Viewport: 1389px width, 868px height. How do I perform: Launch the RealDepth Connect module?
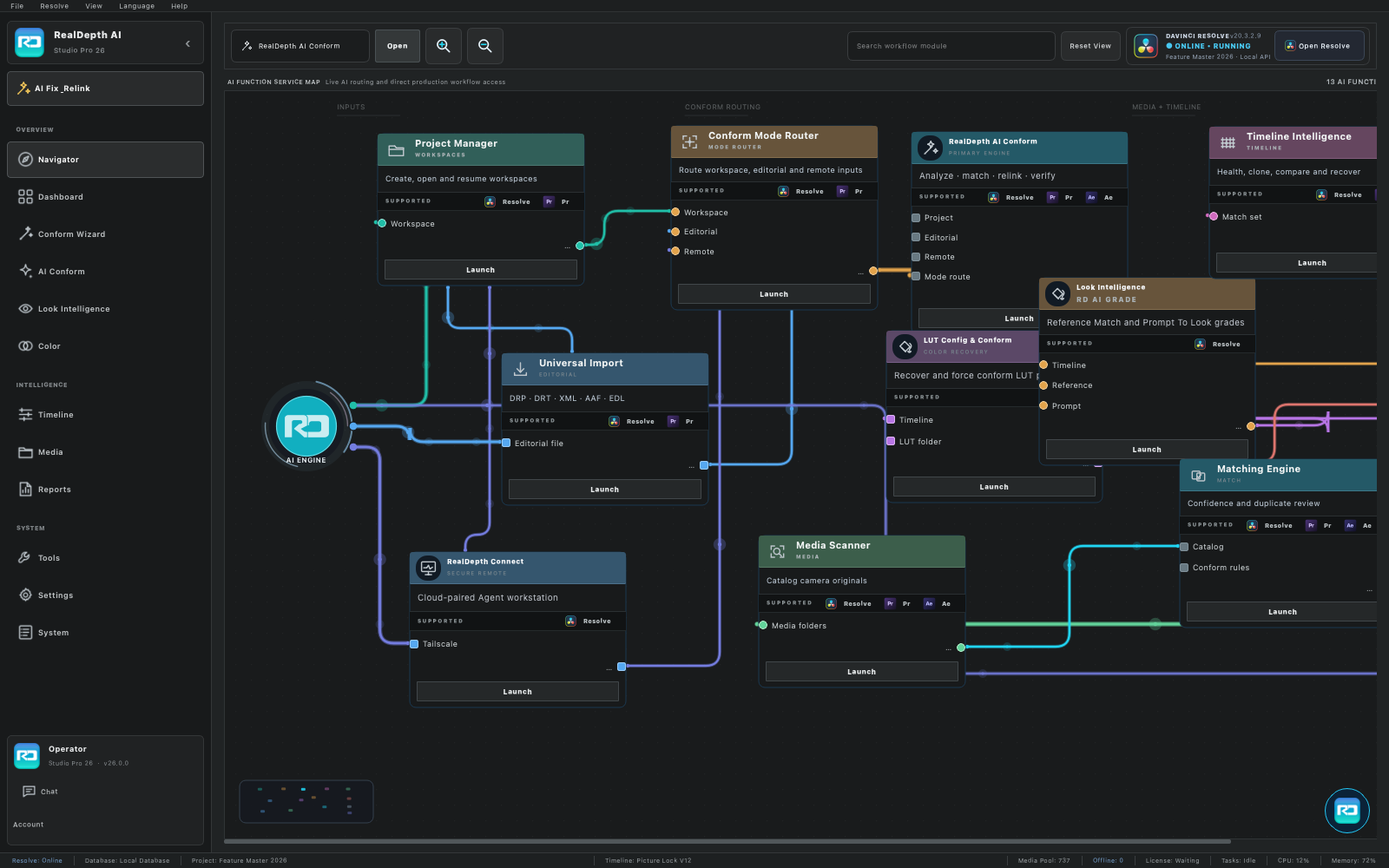point(517,692)
